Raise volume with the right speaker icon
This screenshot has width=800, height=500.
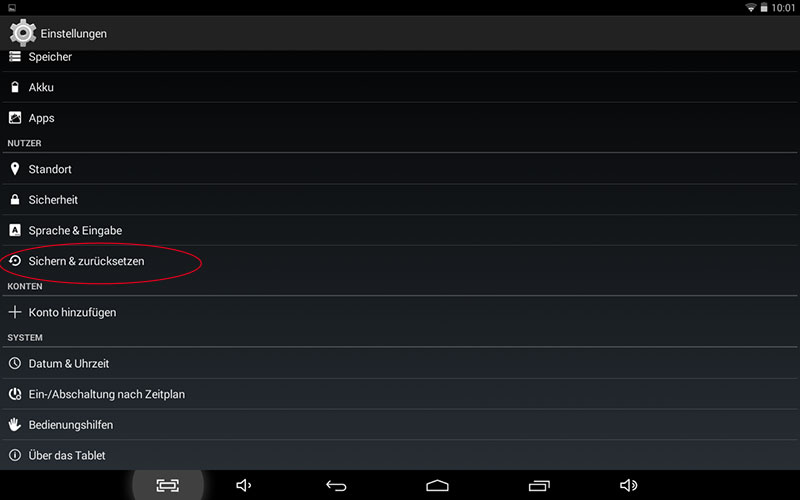[629, 485]
